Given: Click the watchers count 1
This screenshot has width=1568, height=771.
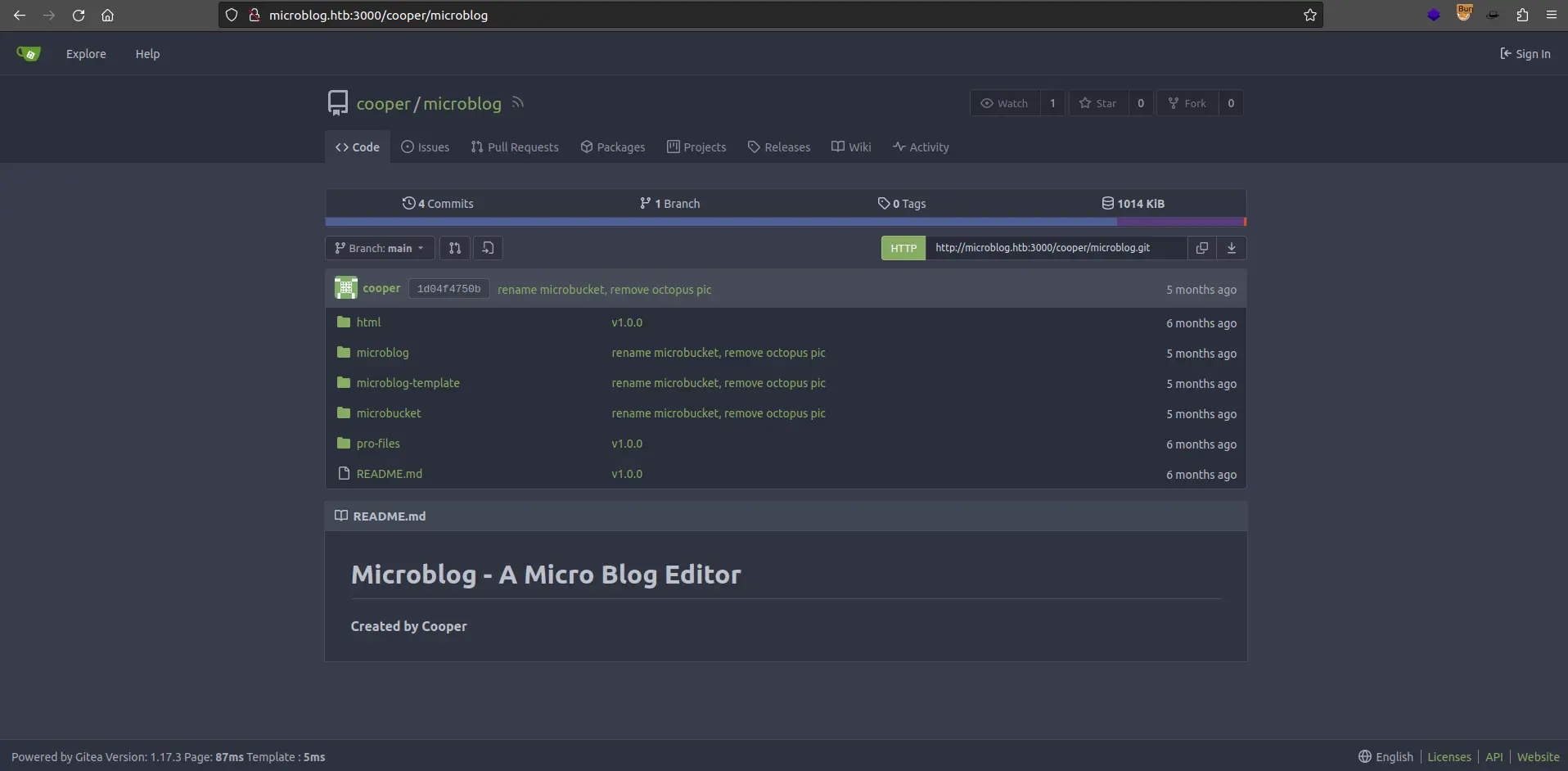Looking at the screenshot, I should click(x=1052, y=103).
